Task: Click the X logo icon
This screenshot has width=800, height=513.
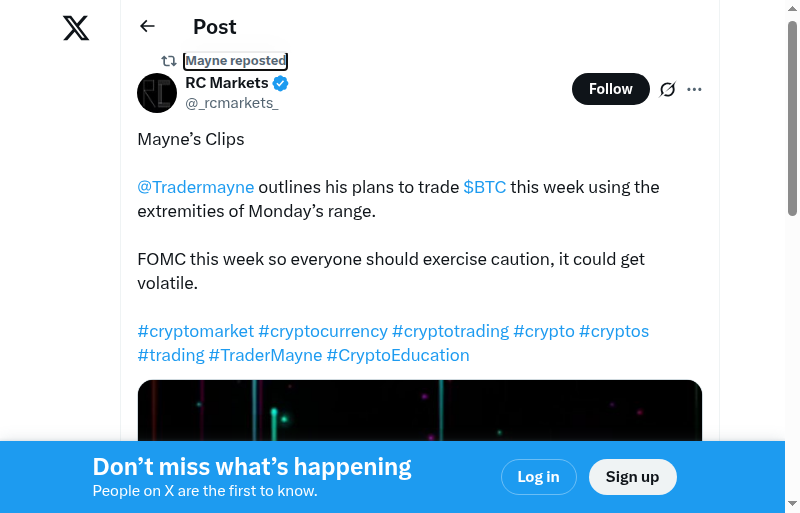Action: [x=76, y=28]
